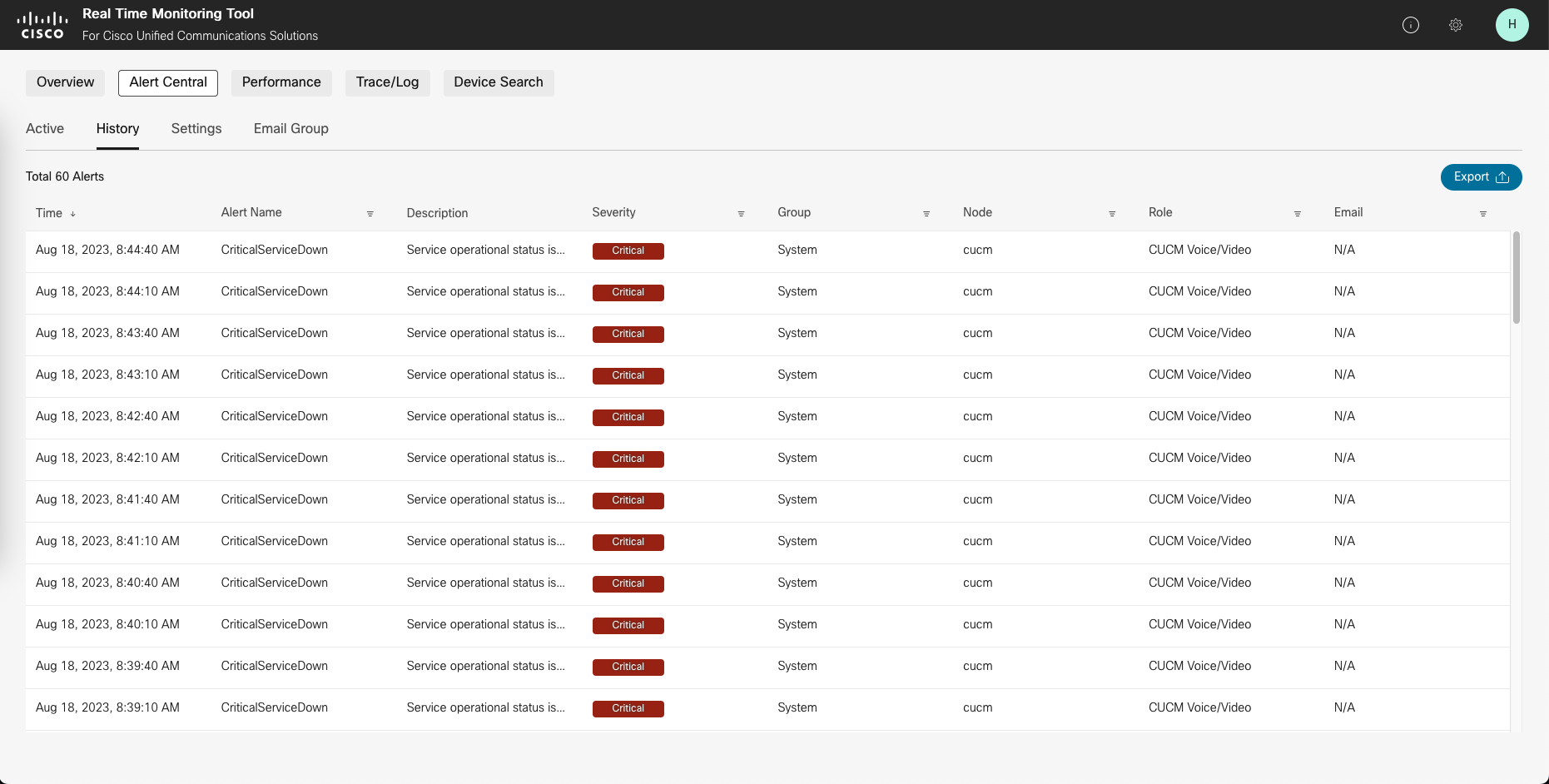
Task: Toggle the Time column sort arrow
Action: (x=73, y=214)
